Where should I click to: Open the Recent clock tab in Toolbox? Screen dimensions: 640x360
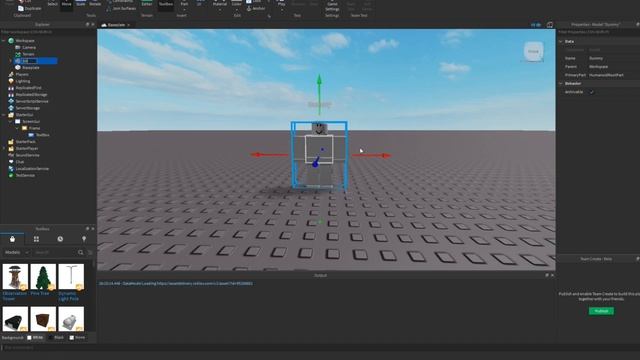tap(60, 239)
